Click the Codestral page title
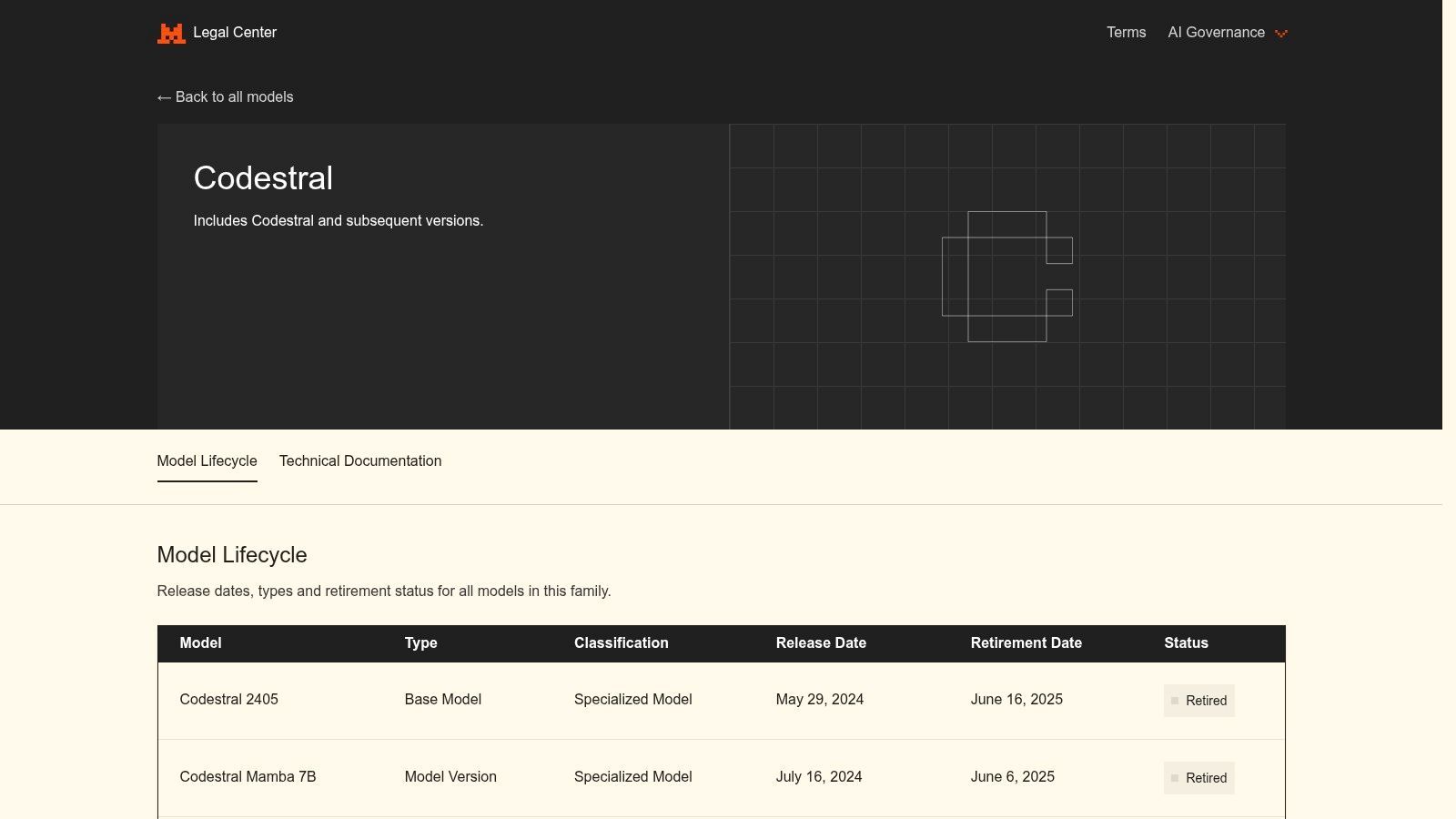 click(x=263, y=178)
